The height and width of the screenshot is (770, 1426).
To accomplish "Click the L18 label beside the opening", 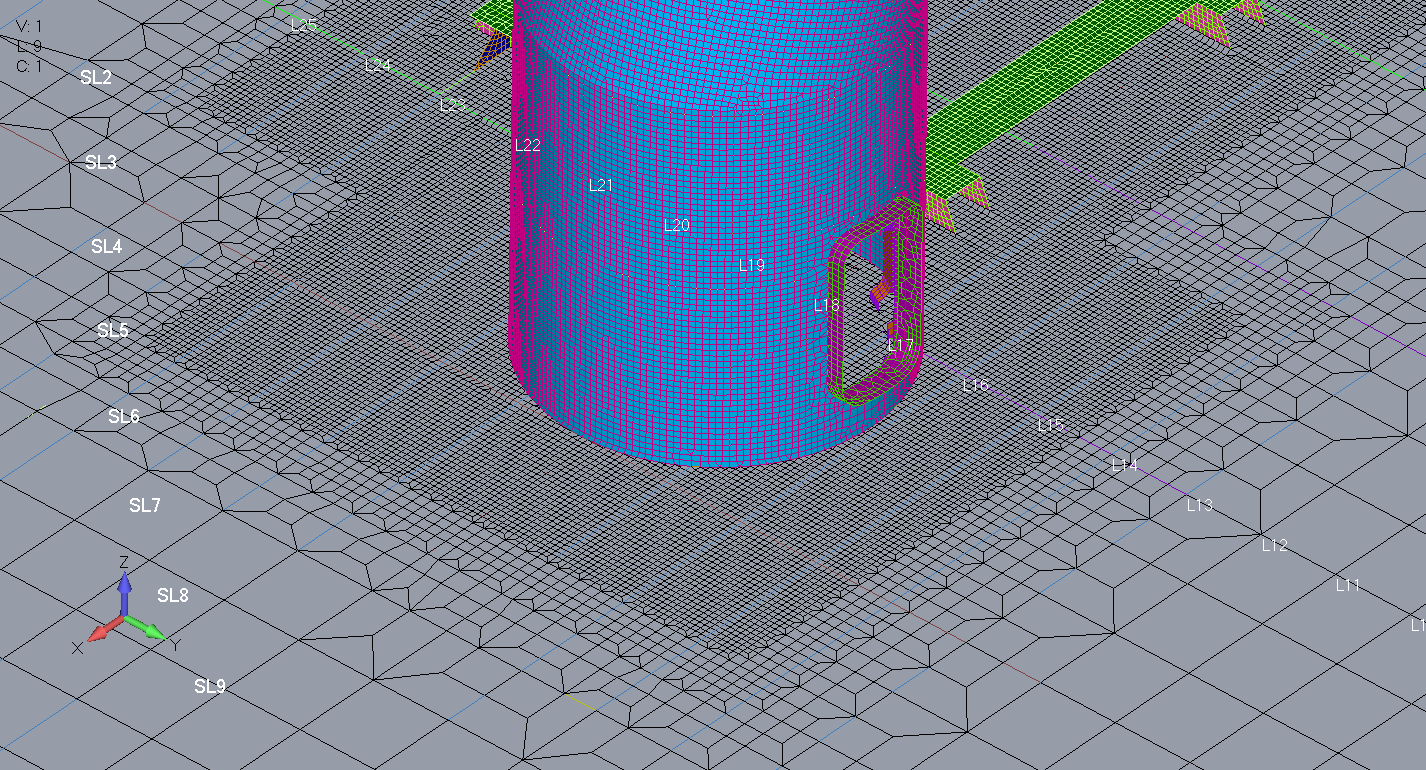I will 826,305.
